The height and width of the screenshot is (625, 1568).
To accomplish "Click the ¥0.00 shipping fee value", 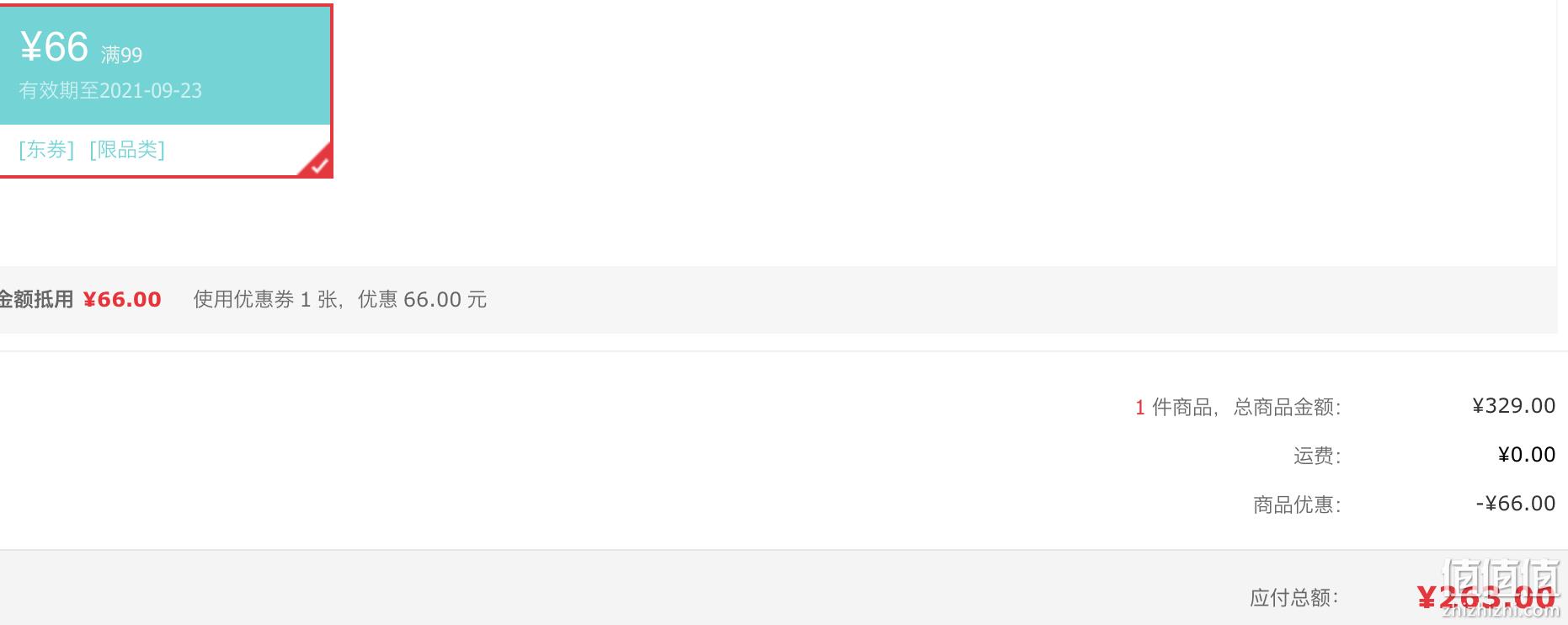I will [x=1526, y=455].
